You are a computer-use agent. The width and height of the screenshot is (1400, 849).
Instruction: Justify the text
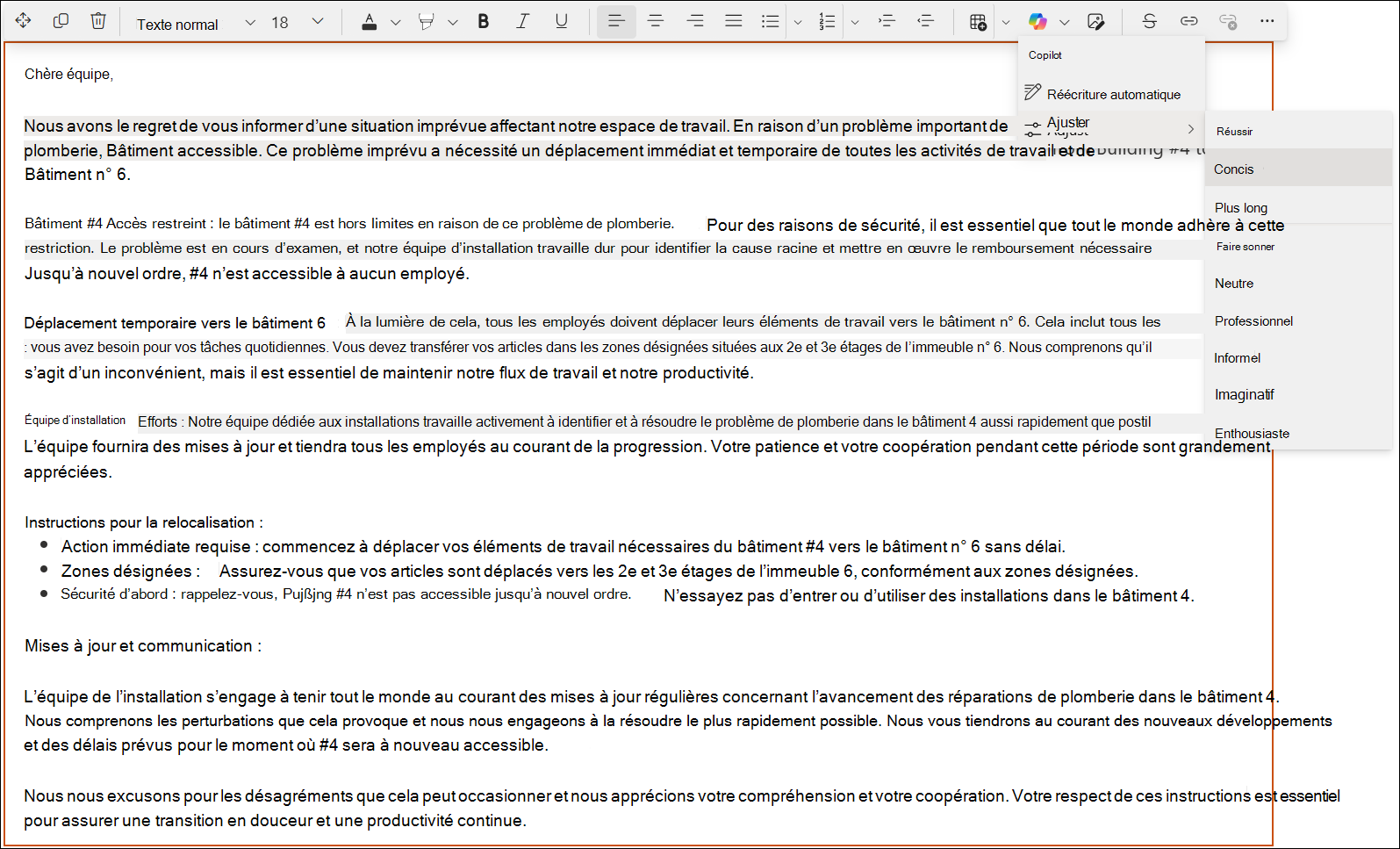[734, 21]
